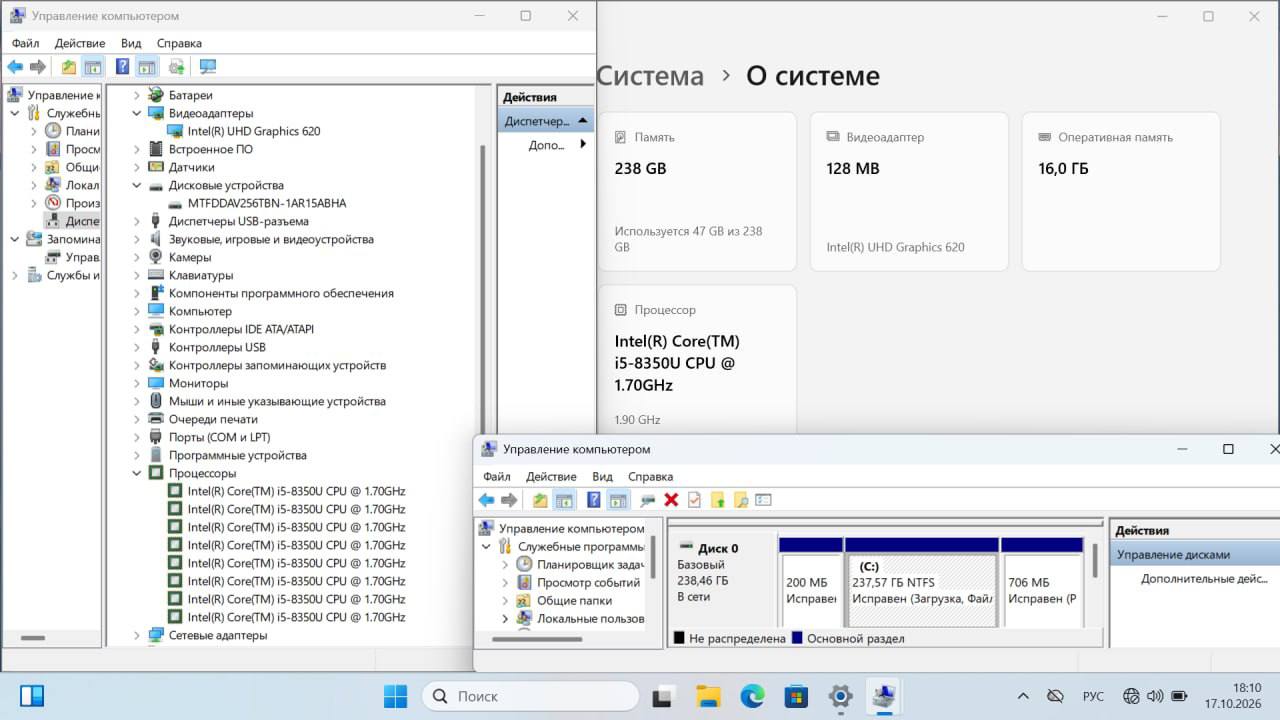This screenshot has width=1280, height=720.
Task: Open Microsoft Store from the taskbar
Action: pyautogui.click(x=796, y=696)
